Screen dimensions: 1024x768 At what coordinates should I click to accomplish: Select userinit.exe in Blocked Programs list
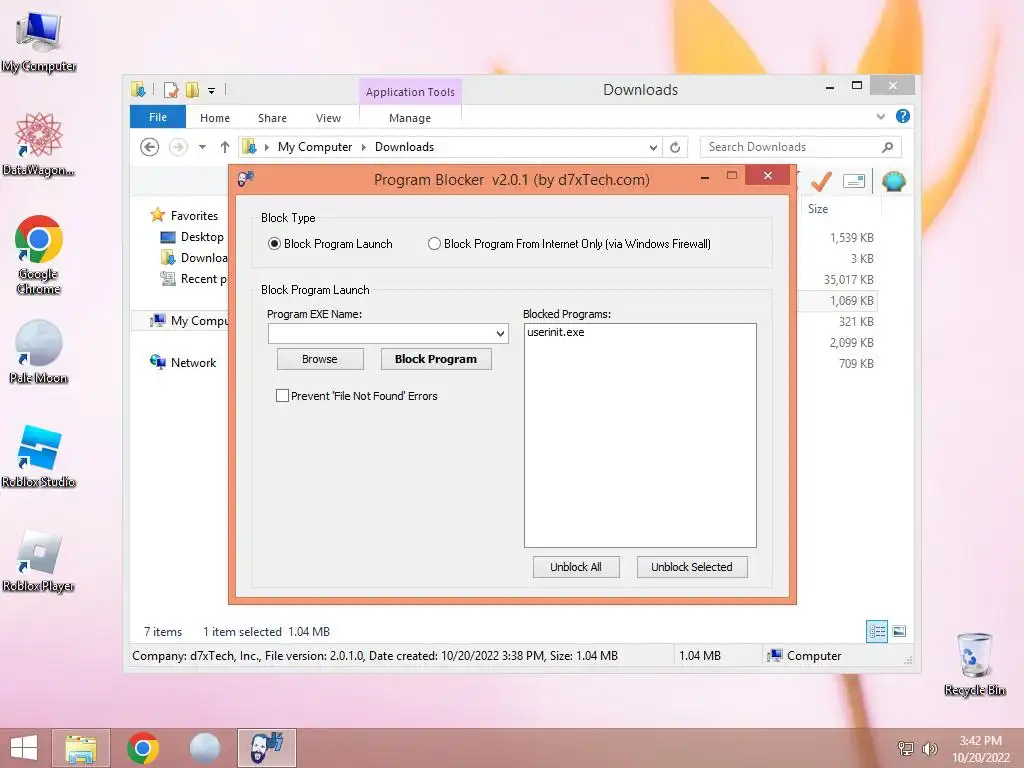(x=556, y=332)
